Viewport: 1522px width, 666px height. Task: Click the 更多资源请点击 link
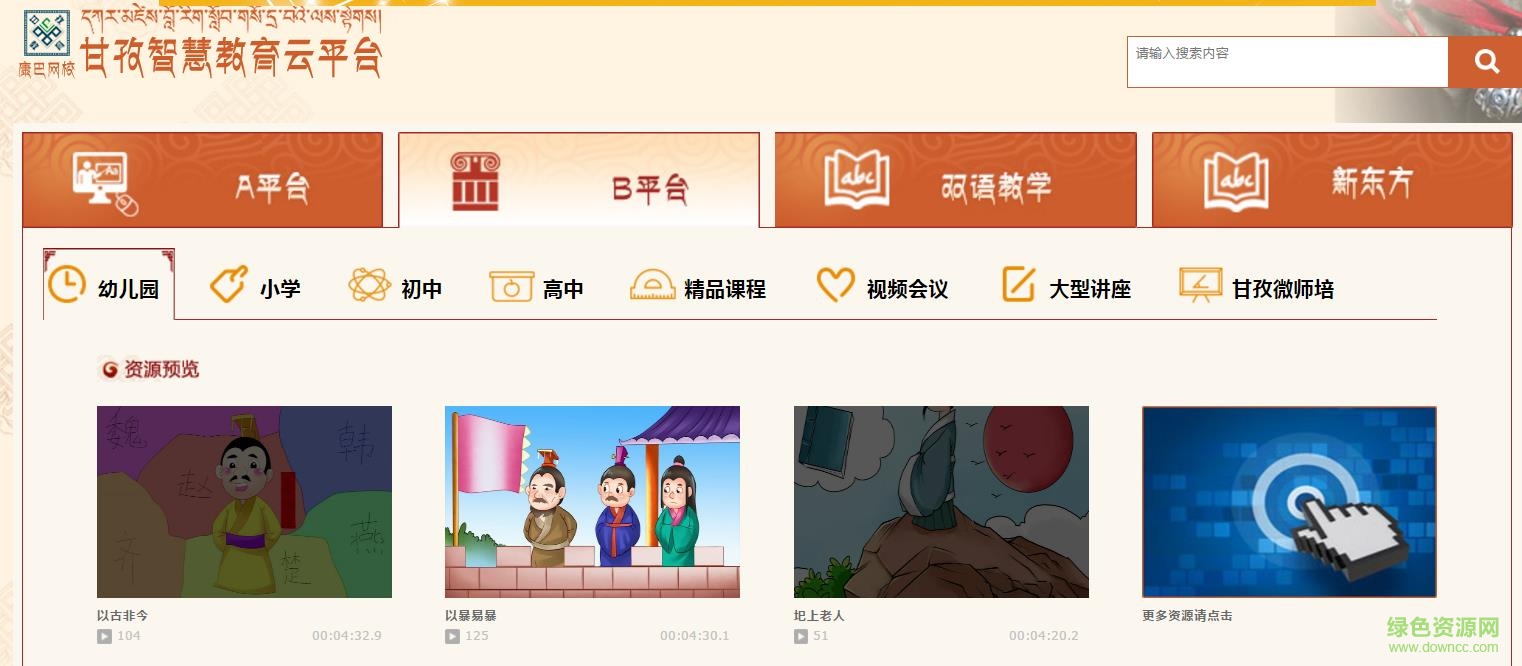[x=1187, y=616]
